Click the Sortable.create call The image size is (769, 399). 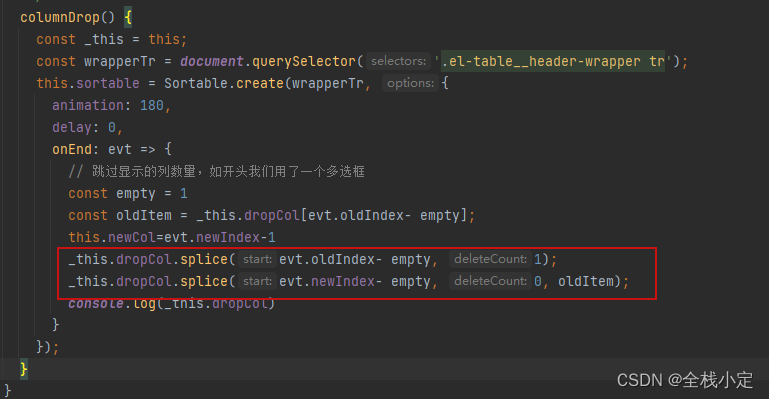(x=224, y=83)
